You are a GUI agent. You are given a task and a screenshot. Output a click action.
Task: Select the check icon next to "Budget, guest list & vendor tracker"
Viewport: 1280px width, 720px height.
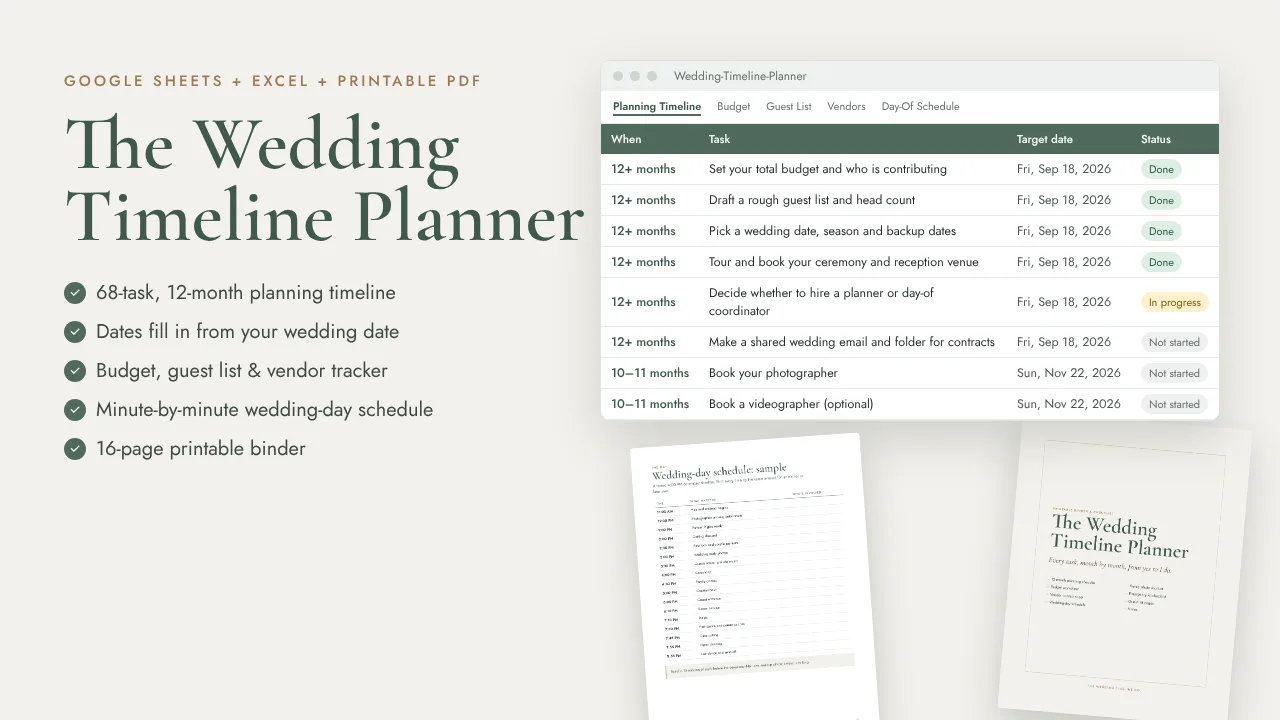coord(75,371)
